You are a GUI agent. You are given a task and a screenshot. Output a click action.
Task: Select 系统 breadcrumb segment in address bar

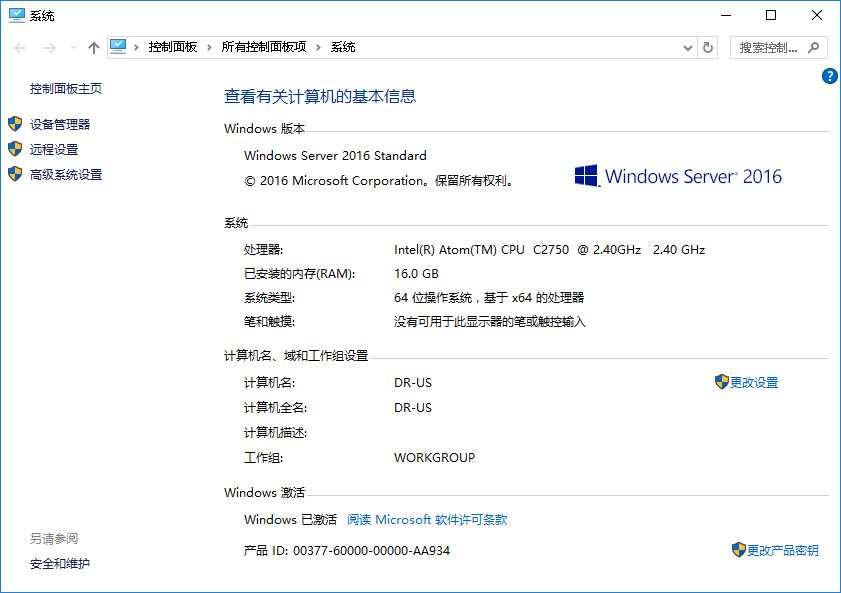point(343,47)
